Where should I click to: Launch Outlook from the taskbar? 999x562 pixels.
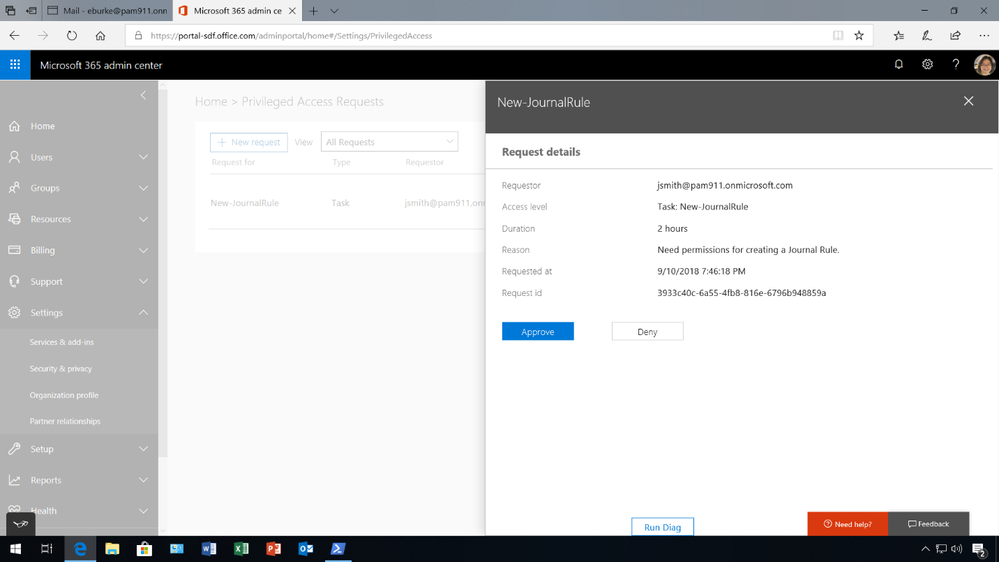(x=306, y=549)
